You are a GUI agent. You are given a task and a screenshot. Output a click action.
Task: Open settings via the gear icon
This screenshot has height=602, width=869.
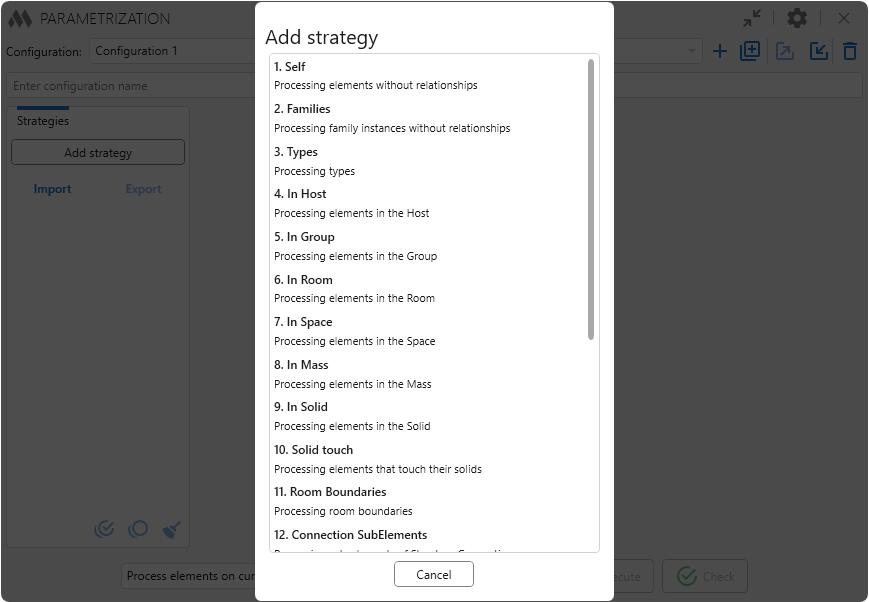click(796, 18)
